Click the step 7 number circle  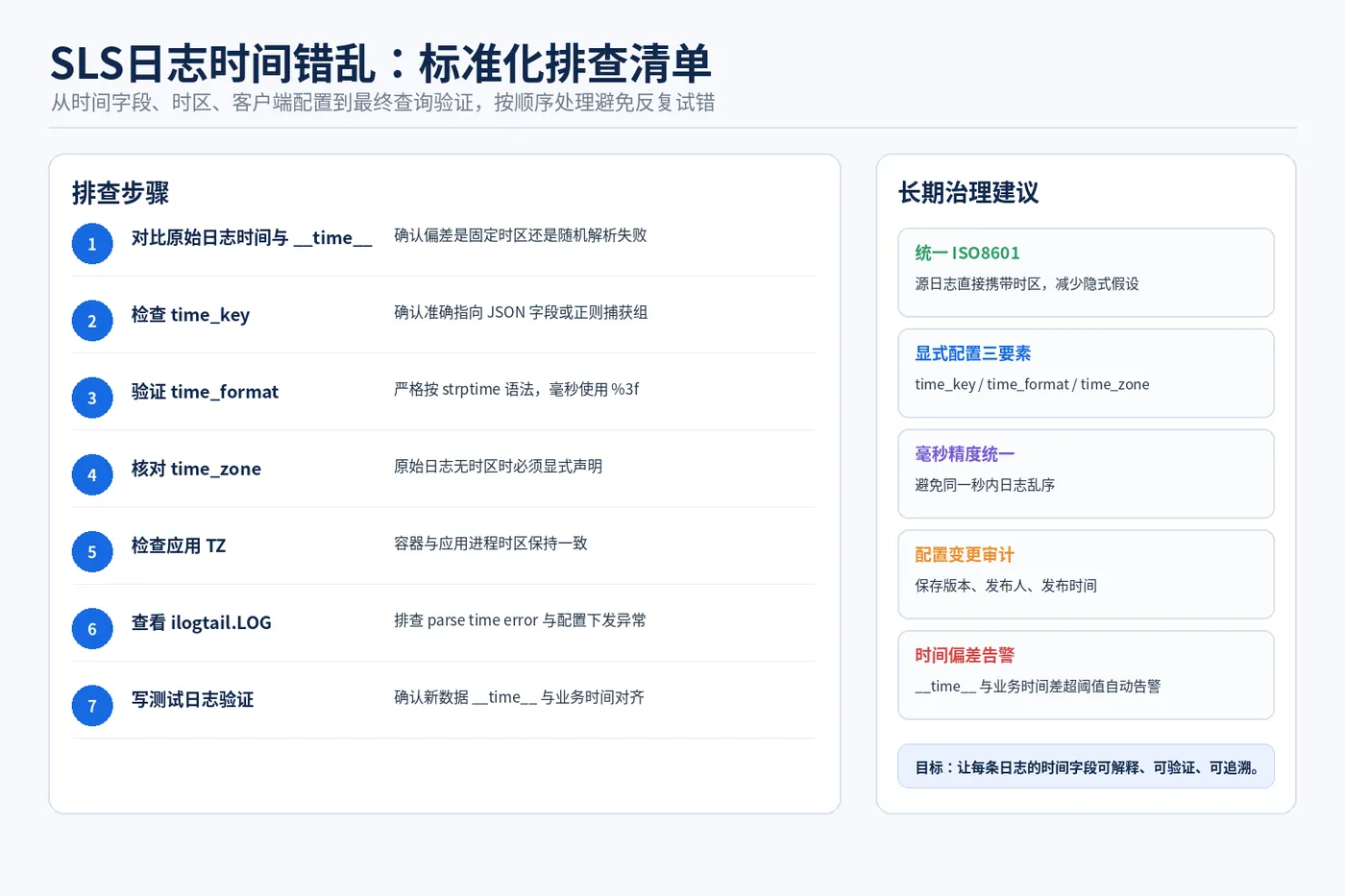pos(92,706)
